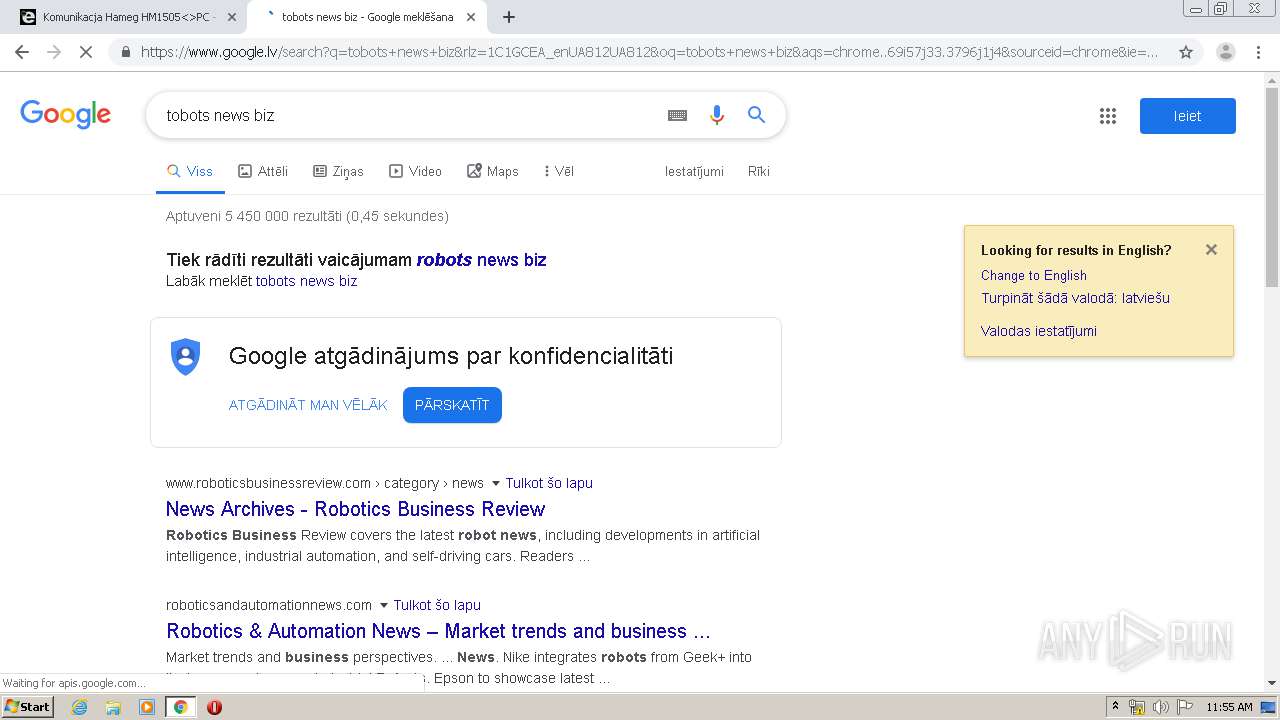Viewport: 1280px width, 720px height.
Task: Click the network tray icon
Action: click(1137, 707)
